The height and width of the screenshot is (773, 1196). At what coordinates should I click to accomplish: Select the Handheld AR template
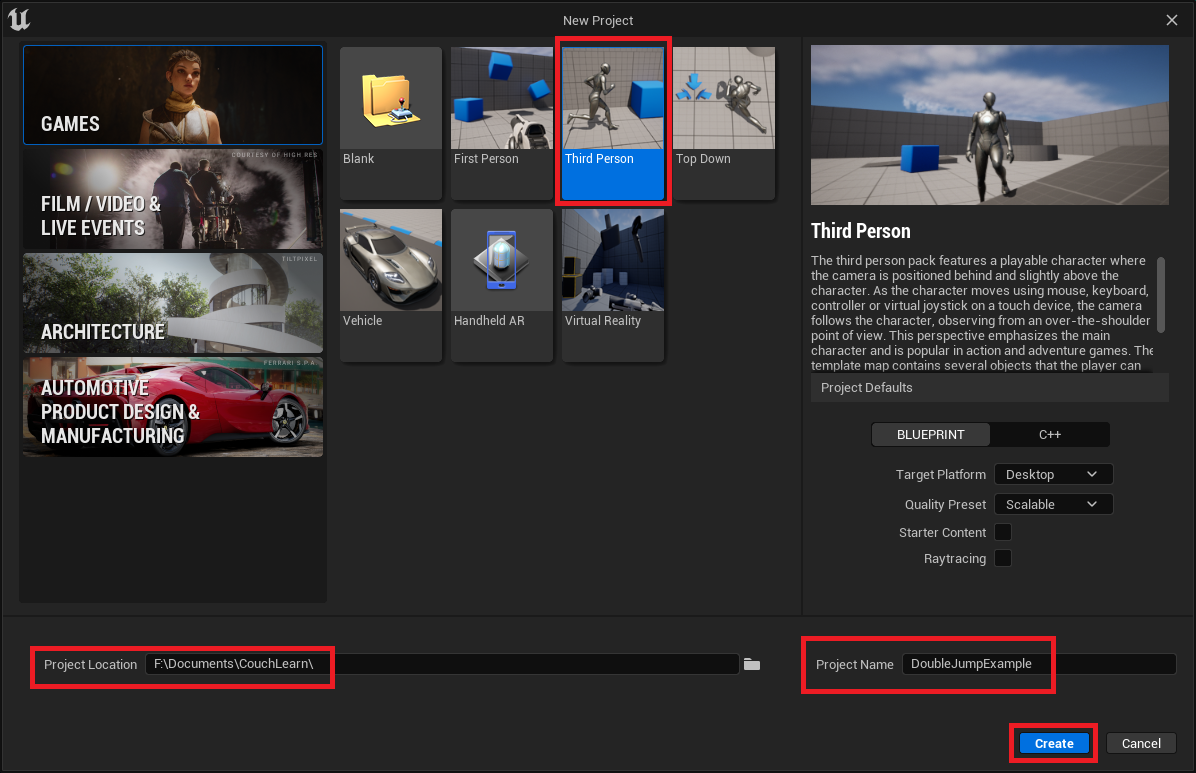coord(501,285)
